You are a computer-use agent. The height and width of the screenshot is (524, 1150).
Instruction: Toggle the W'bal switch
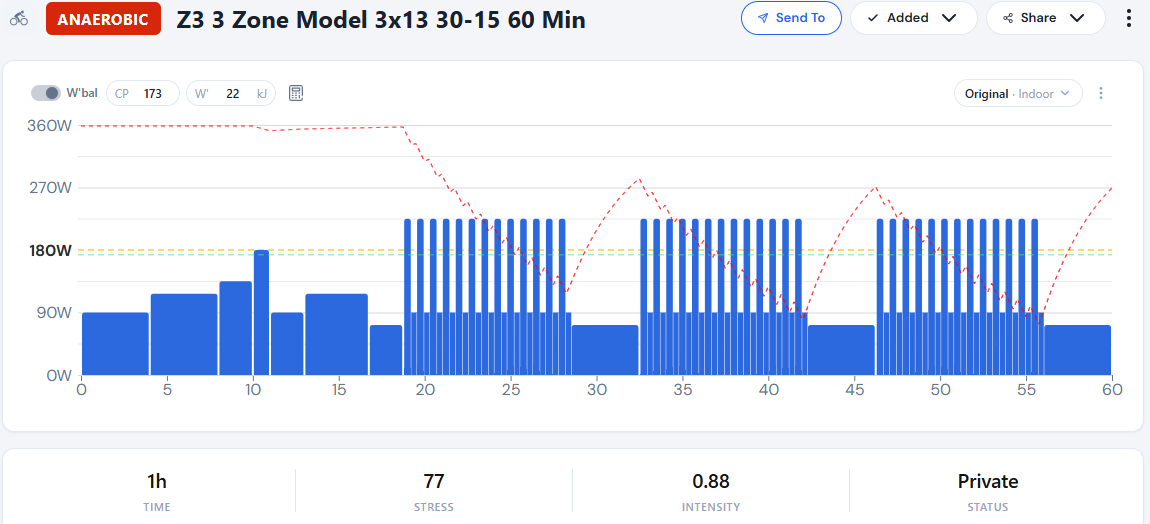(45, 93)
